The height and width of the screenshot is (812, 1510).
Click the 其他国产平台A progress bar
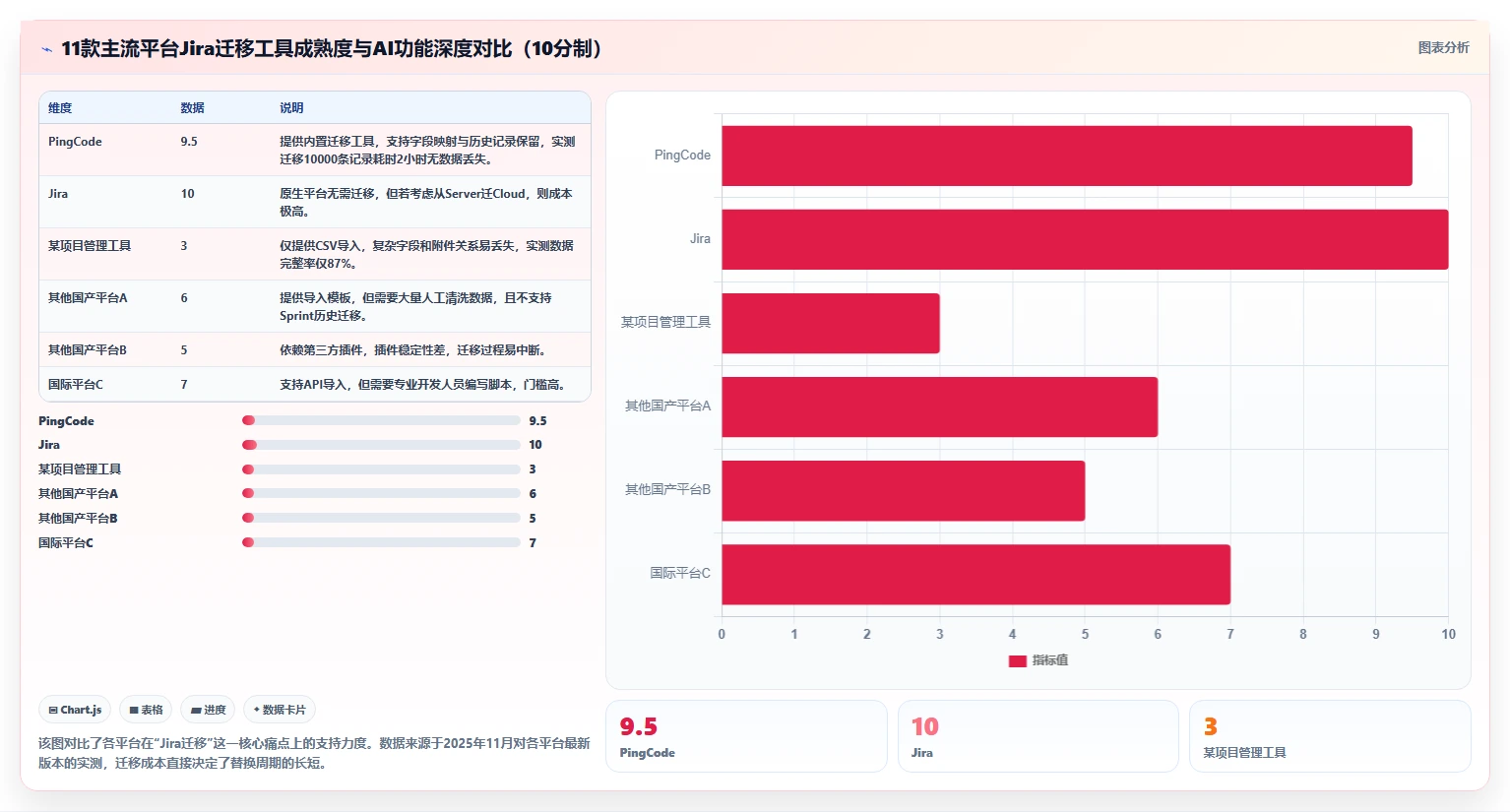point(381,493)
